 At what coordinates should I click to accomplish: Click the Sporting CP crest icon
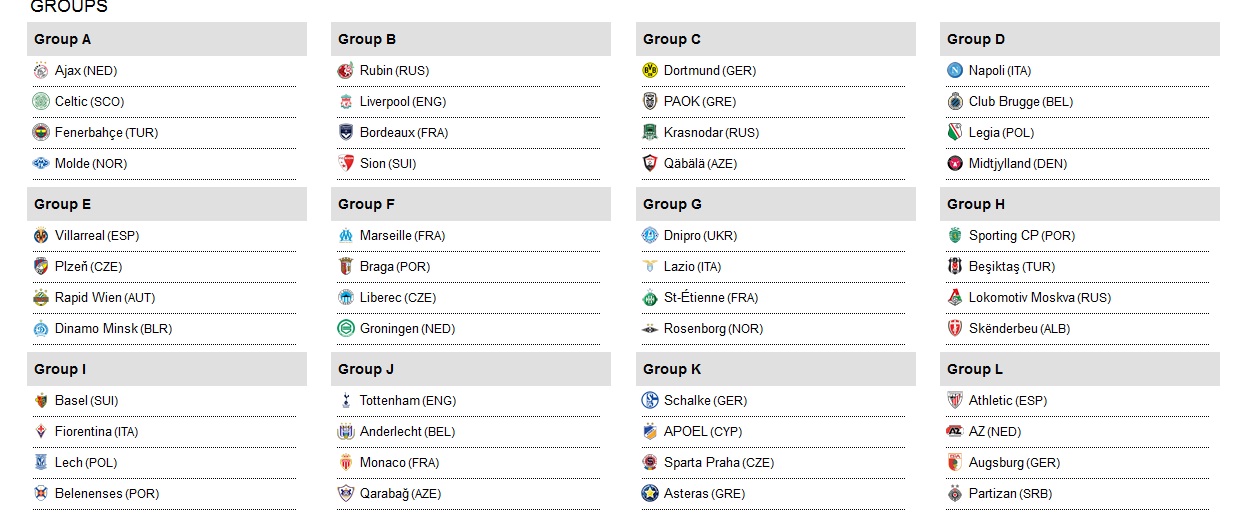coord(955,236)
